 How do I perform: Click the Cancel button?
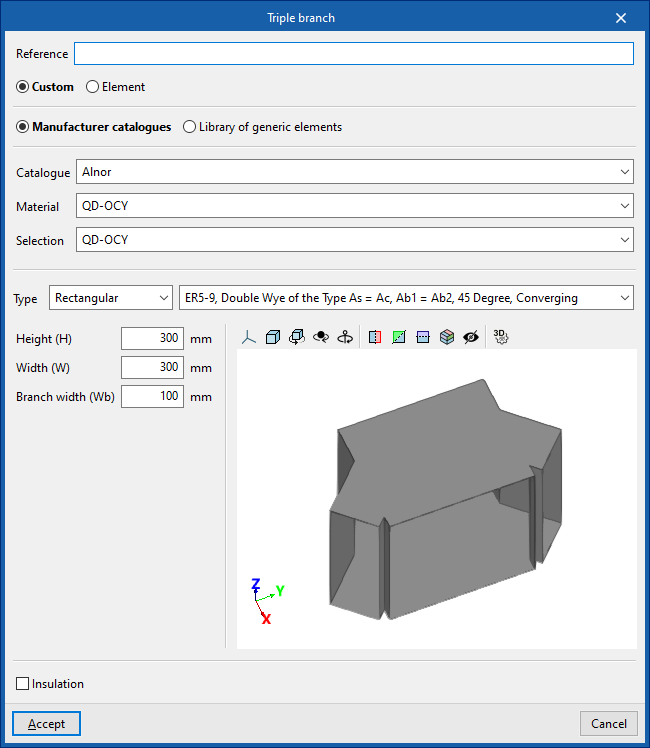coord(609,724)
